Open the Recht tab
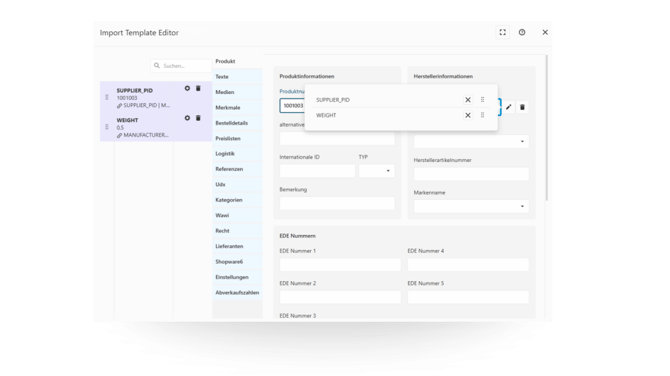Image resolution: width=670 pixels, height=376 pixels. click(x=238, y=231)
